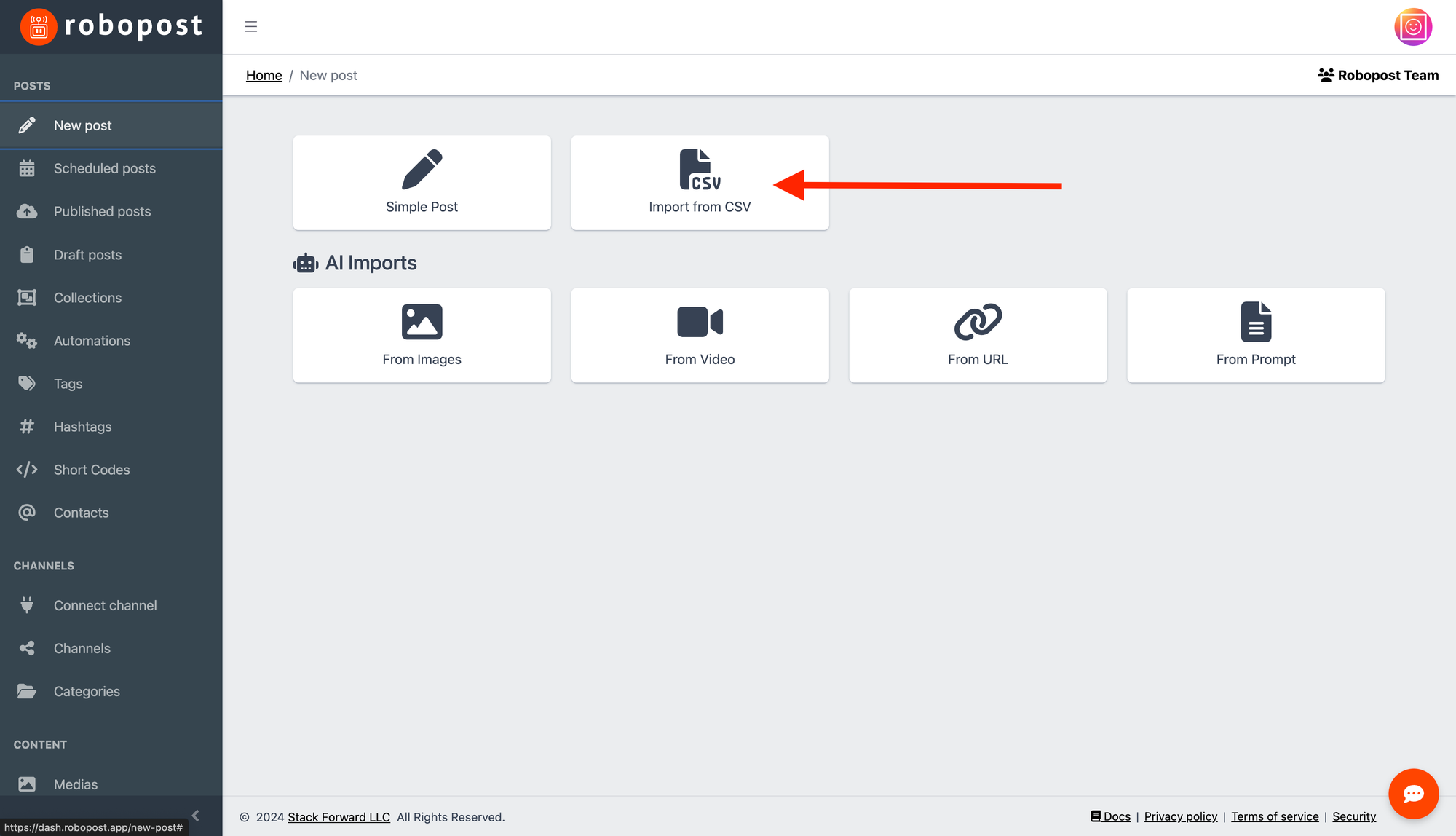The height and width of the screenshot is (836, 1456).
Task: Click the Tags icon in sidebar
Action: [27, 383]
